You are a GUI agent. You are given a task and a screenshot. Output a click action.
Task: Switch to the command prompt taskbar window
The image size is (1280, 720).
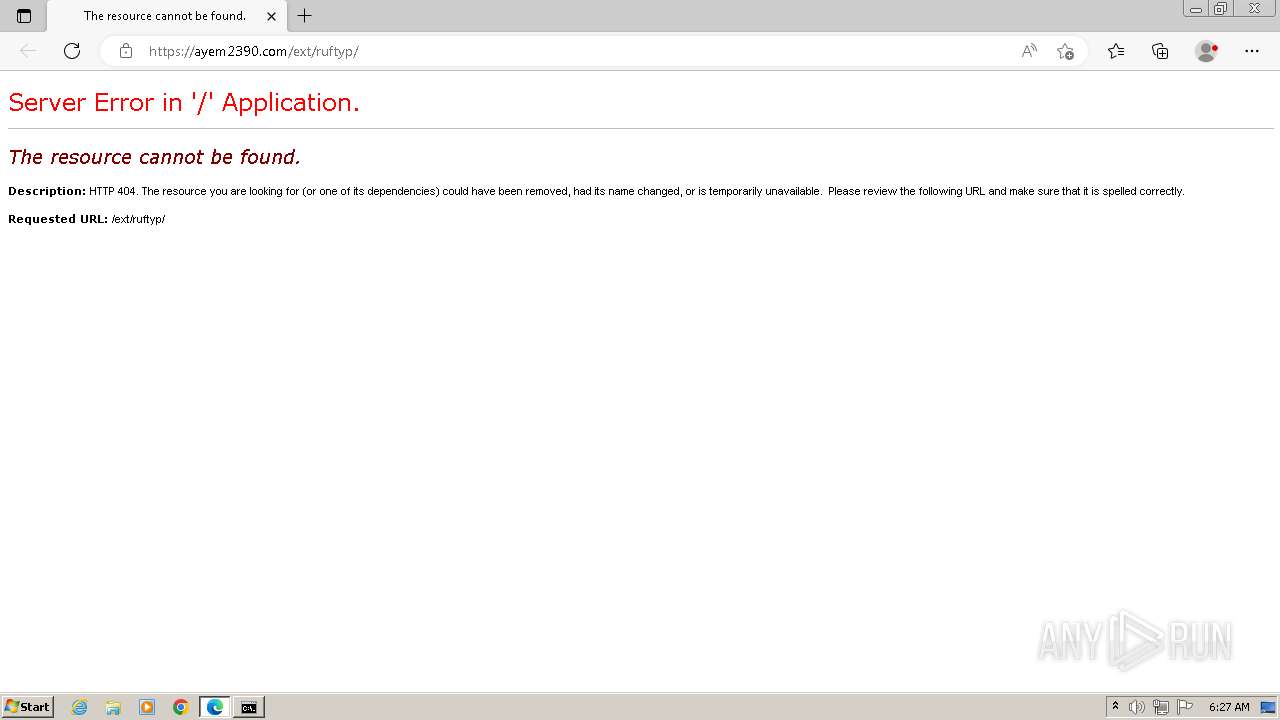[x=249, y=707]
